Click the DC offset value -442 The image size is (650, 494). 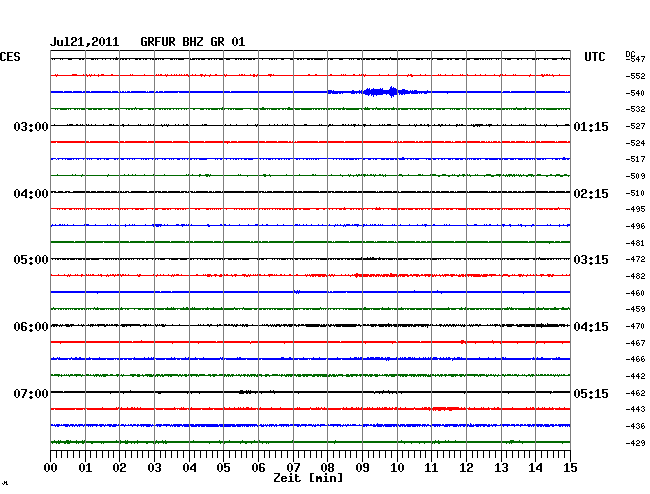635,376
